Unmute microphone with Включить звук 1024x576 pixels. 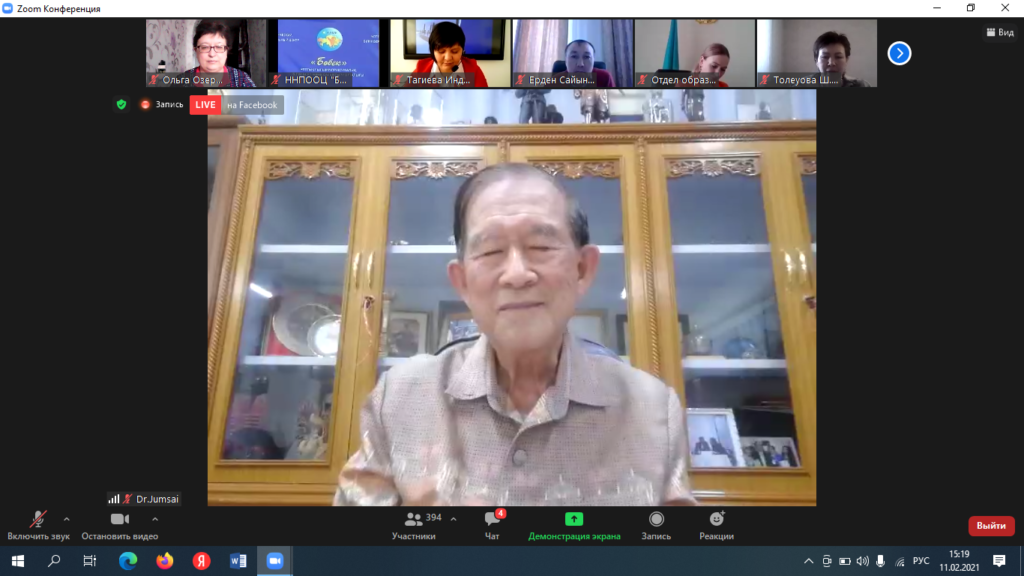pos(38,526)
